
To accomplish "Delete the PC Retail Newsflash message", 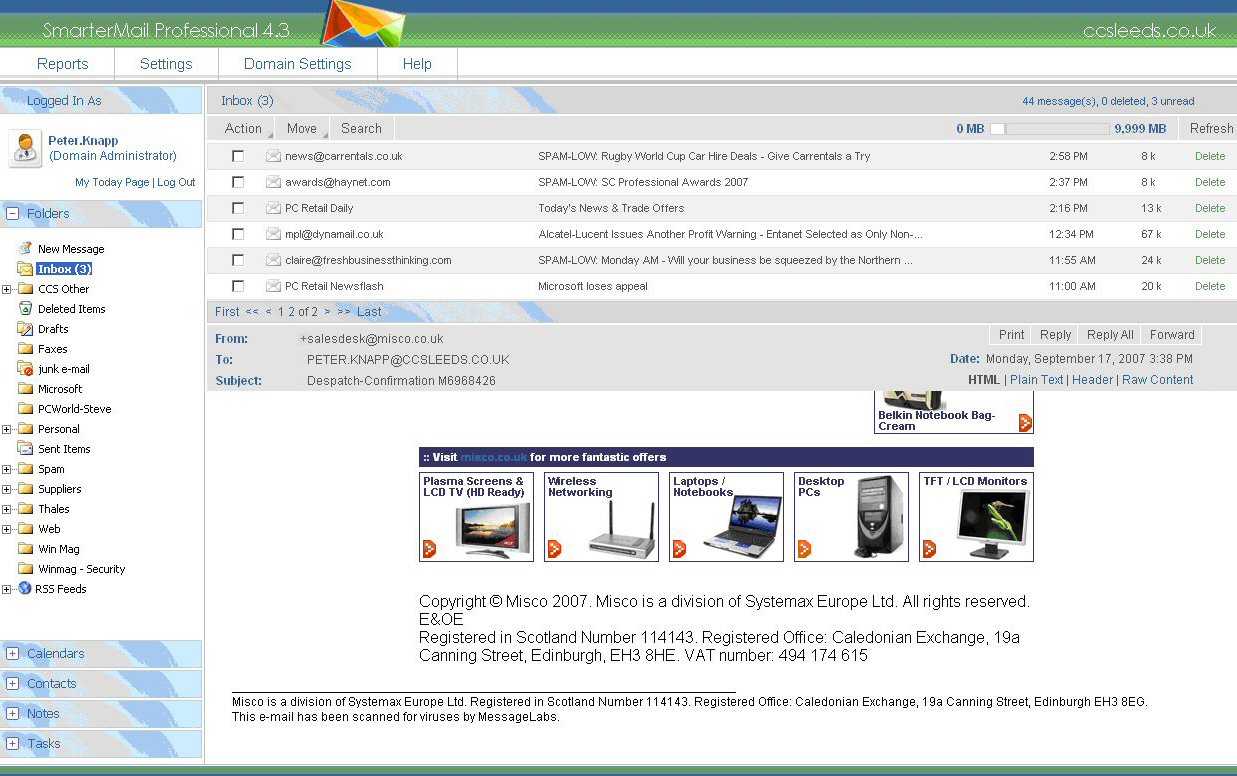I will tap(1210, 286).
